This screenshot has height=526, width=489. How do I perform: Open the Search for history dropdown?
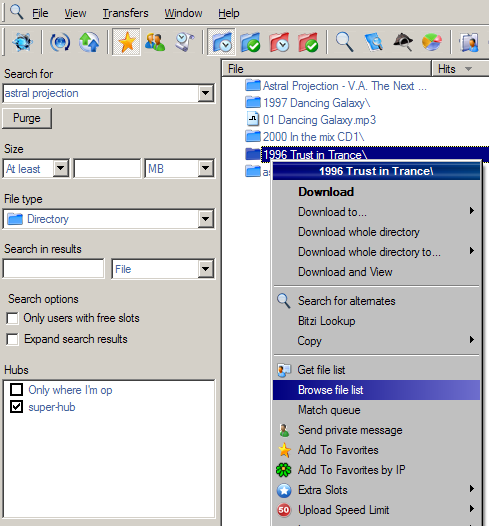pyautogui.click(x=205, y=93)
